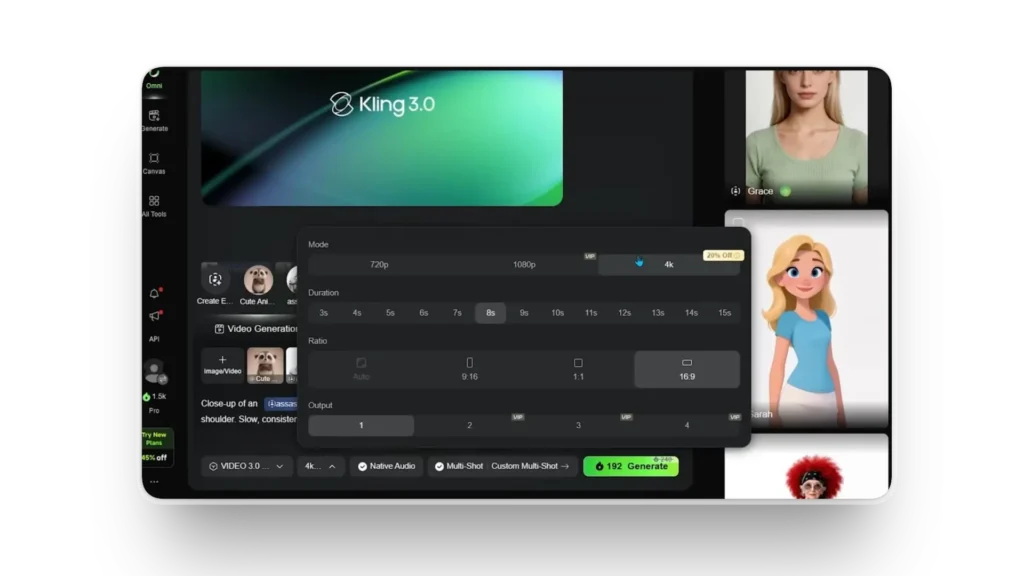Screen dimensions: 1024x576
Task: Select 4k mode
Action: (x=669, y=264)
